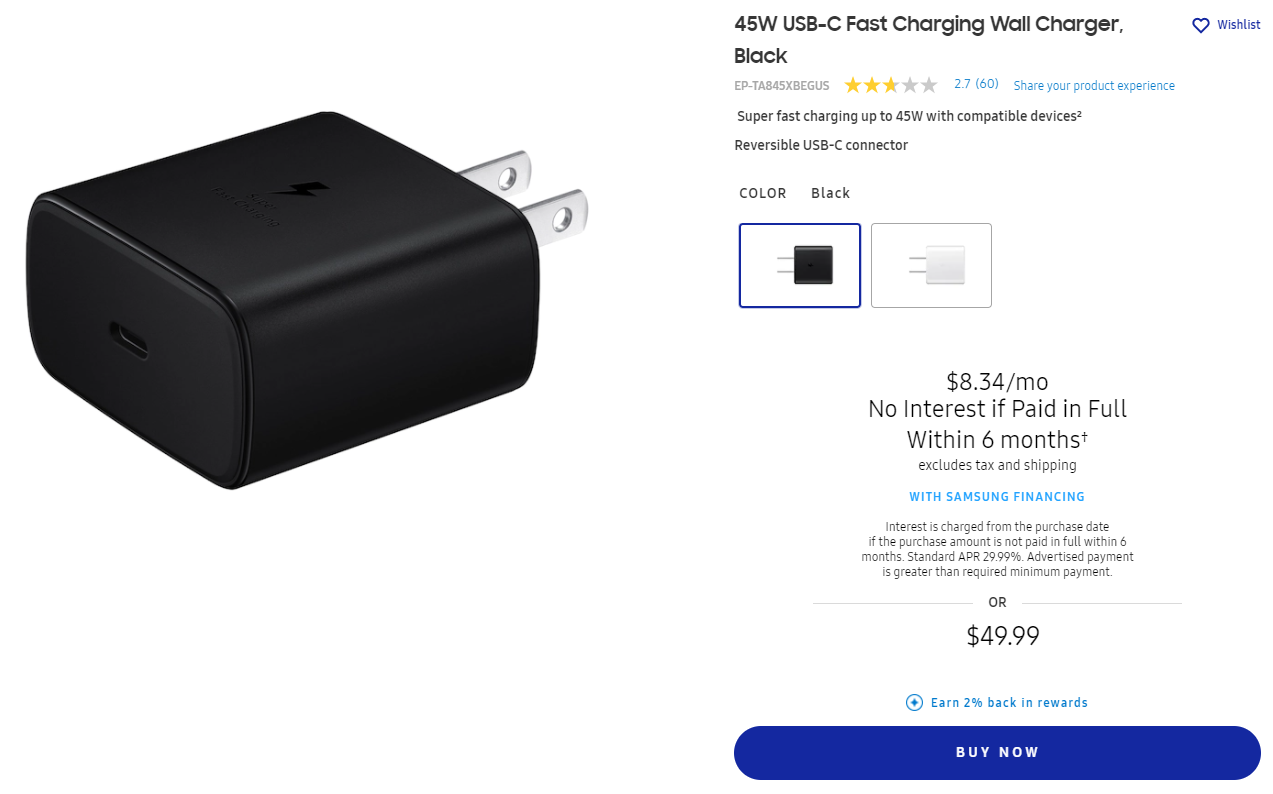Select the White charger color option
The height and width of the screenshot is (794, 1273).
[931, 265]
